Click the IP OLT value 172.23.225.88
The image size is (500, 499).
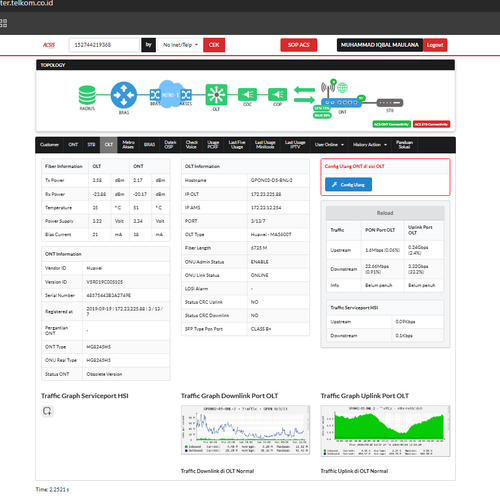(266, 194)
